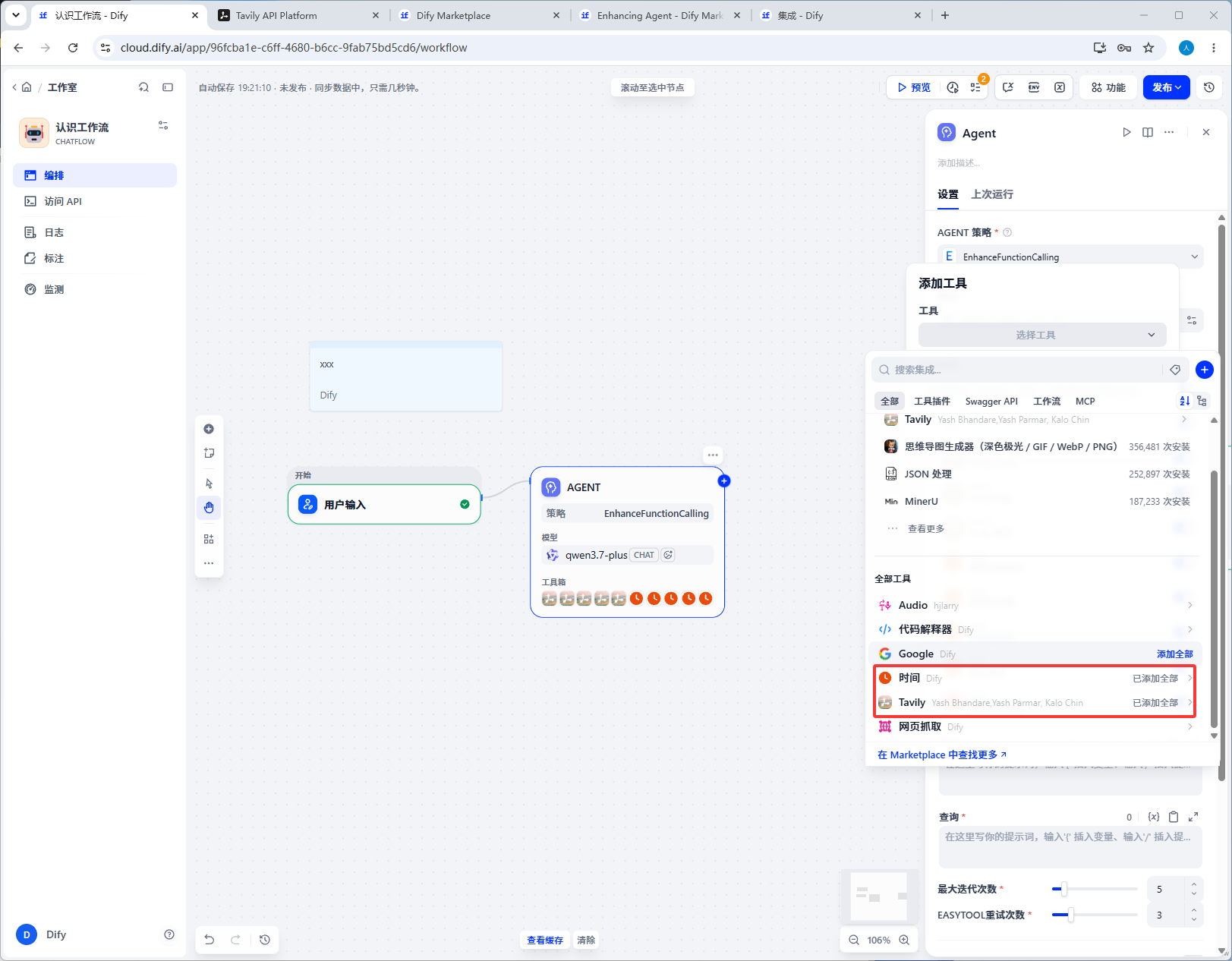The image size is (1232, 961).
Task: Select the Swagger API filter tab
Action: 991,401
